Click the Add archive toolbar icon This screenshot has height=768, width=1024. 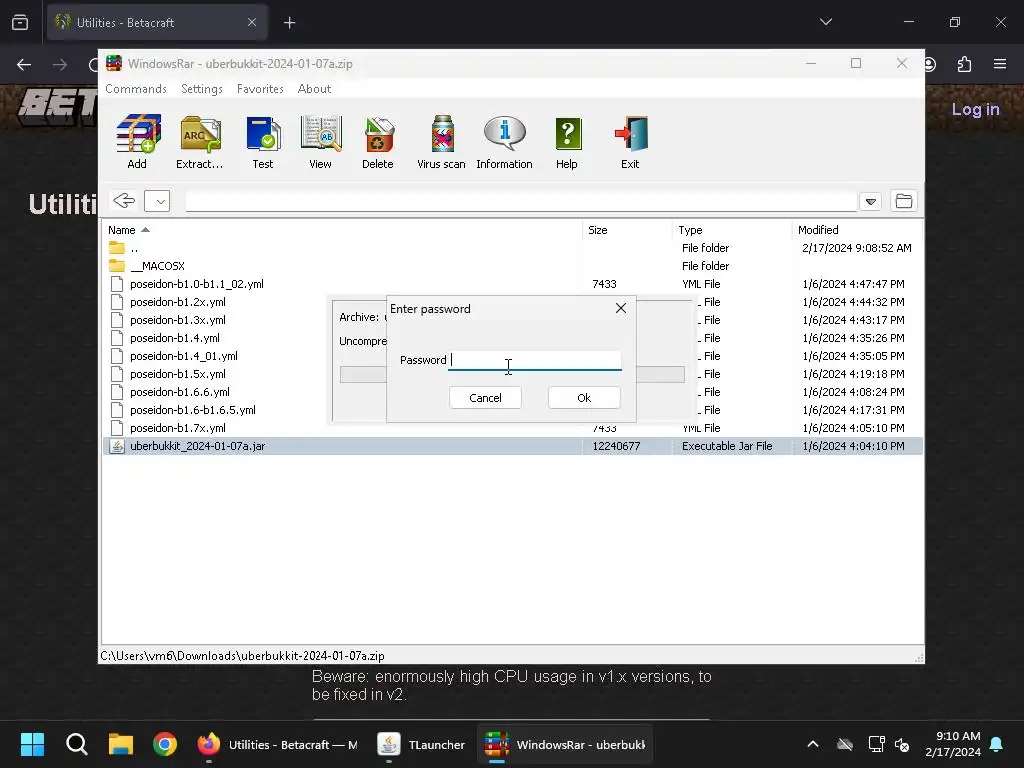(x=138, y=142)
